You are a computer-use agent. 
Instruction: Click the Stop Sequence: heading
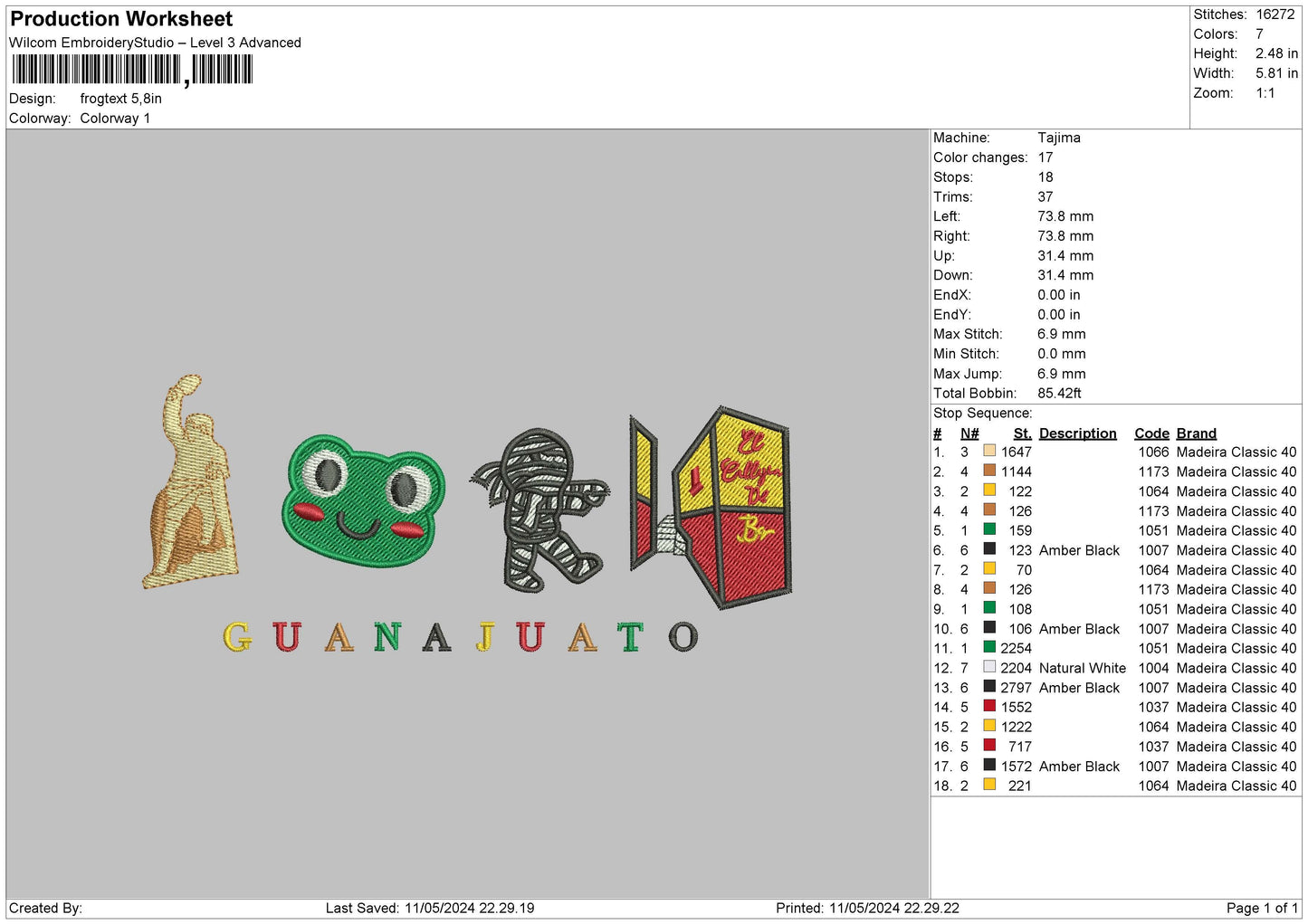[982, 414]
